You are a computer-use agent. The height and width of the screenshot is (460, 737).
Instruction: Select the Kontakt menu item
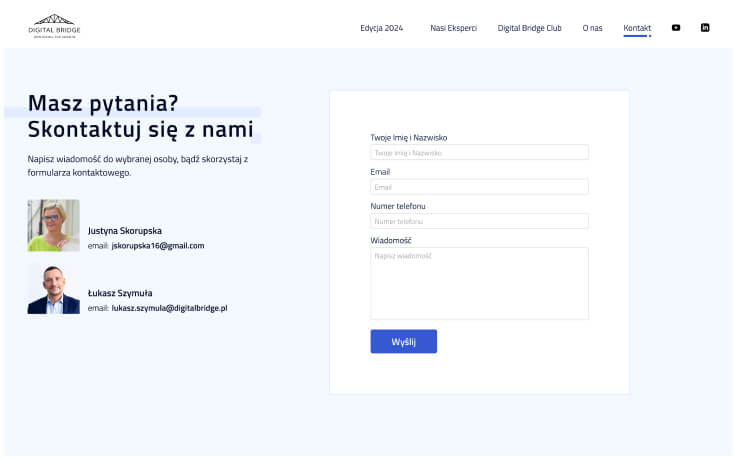click(637, 28)
